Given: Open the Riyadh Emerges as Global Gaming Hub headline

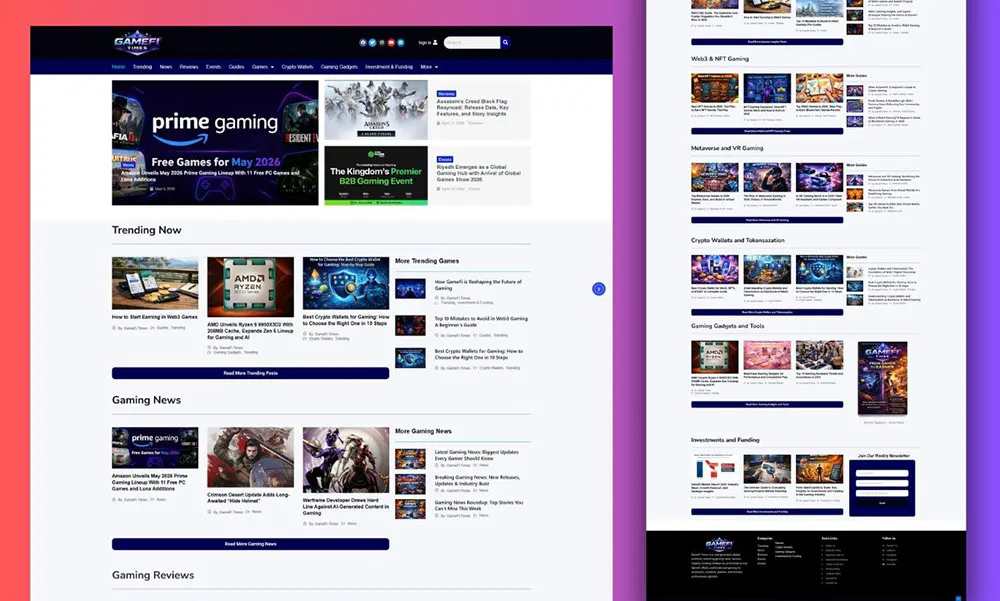Looking at the screenshot, I should pyautogui.click(x=478, y=173).
